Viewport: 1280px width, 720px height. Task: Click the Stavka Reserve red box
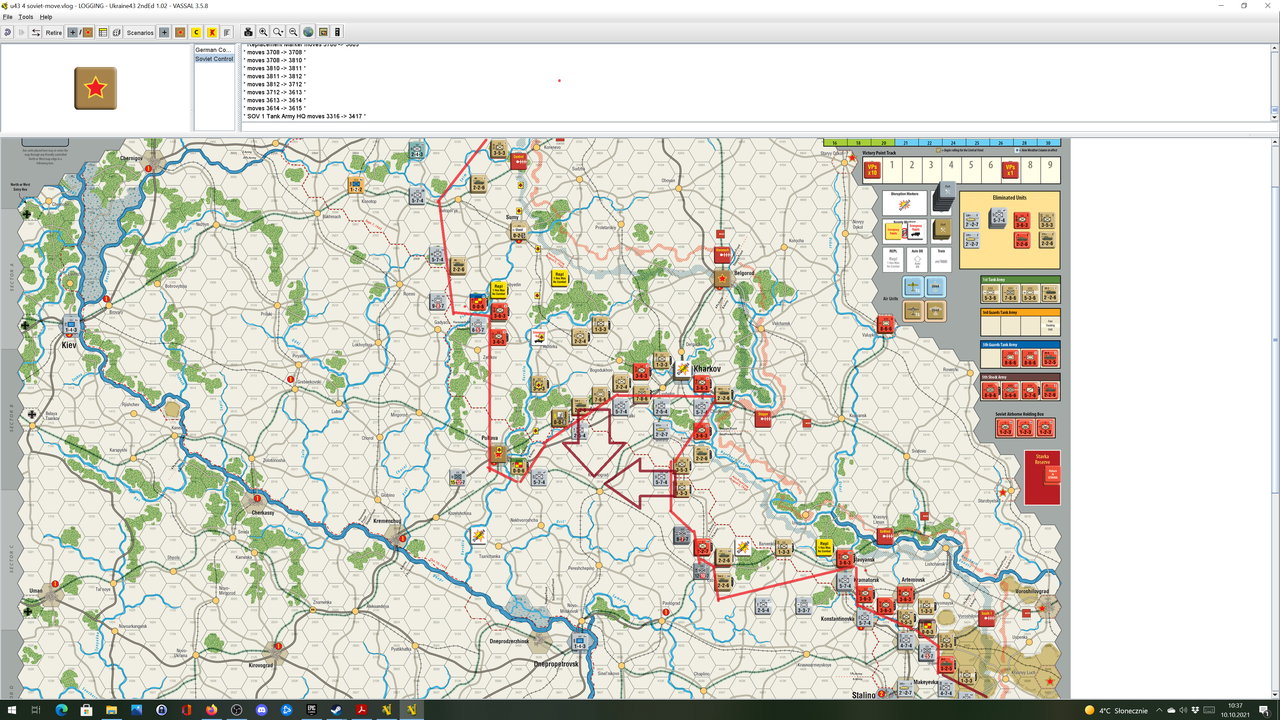[1042, 477]
